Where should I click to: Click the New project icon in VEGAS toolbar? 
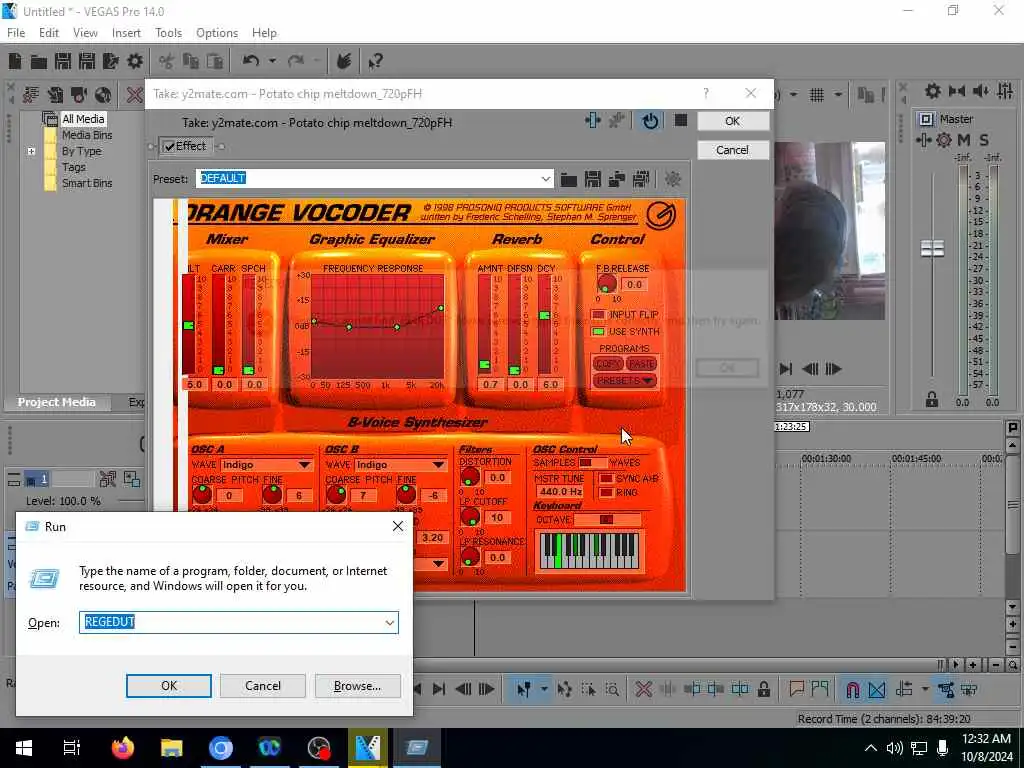14,61
